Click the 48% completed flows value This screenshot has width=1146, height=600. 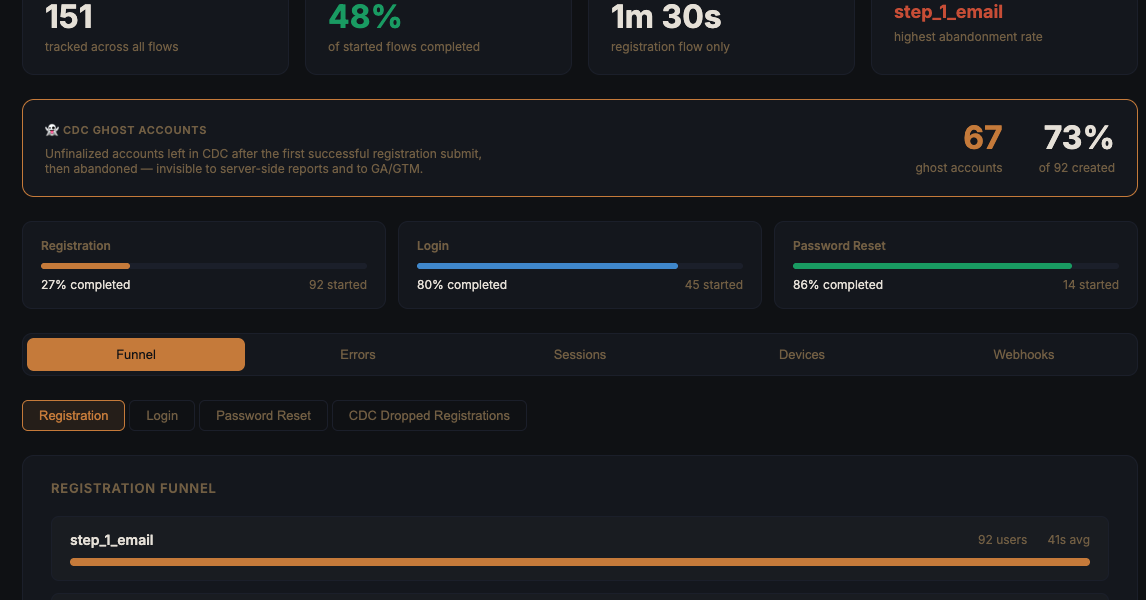(365, 17)
